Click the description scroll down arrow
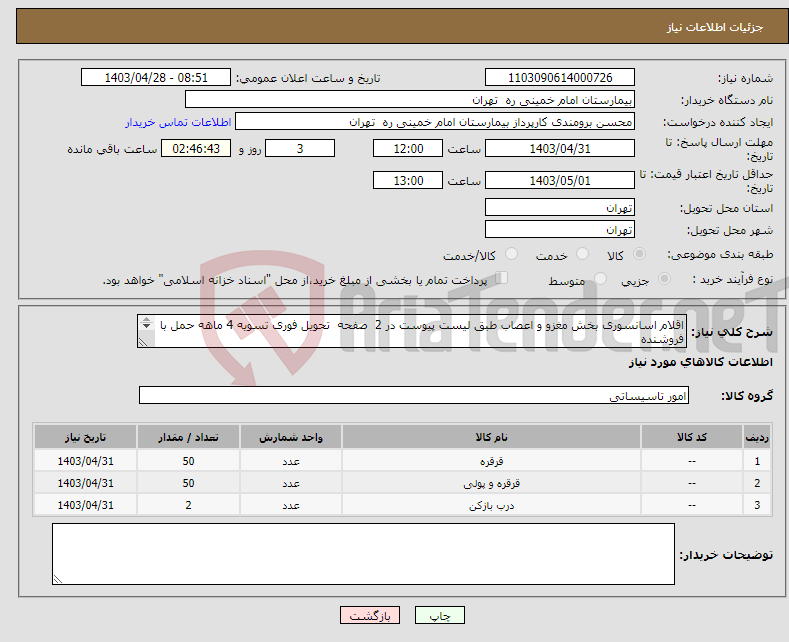789x642 pixels. pyautogui.click(x=146, y=326)
